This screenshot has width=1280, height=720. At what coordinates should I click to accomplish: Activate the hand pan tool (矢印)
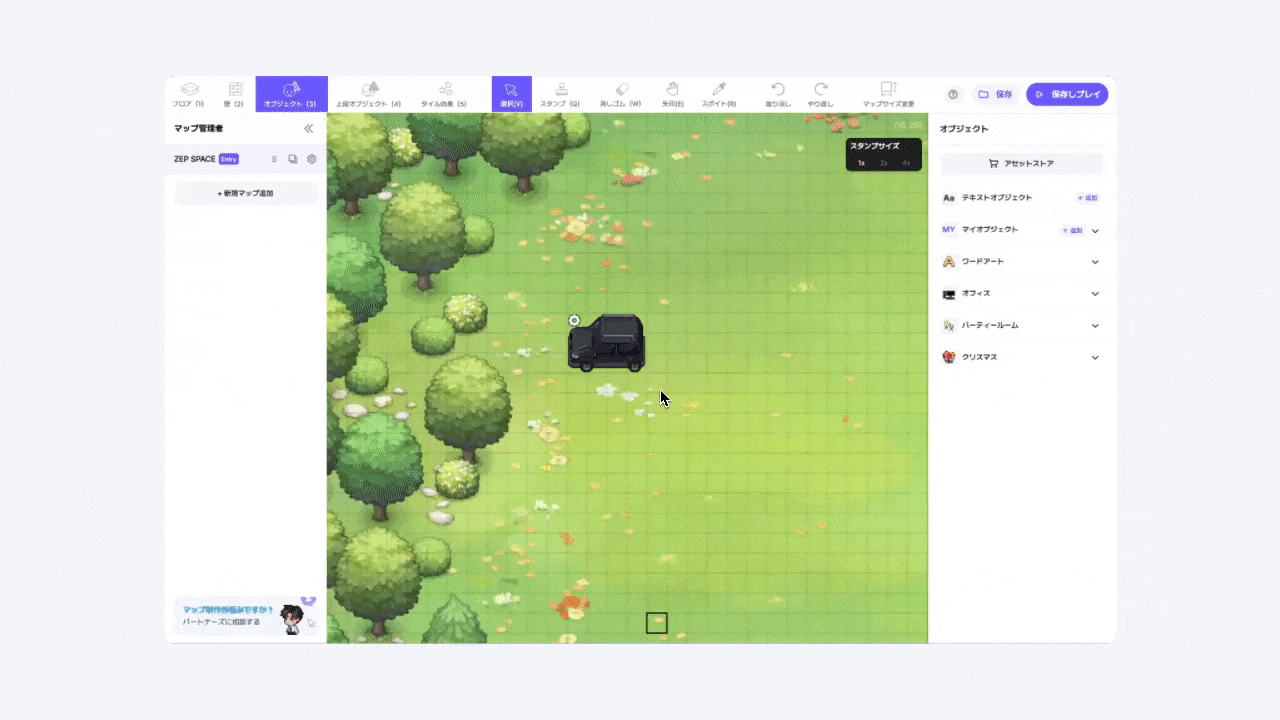672,94
